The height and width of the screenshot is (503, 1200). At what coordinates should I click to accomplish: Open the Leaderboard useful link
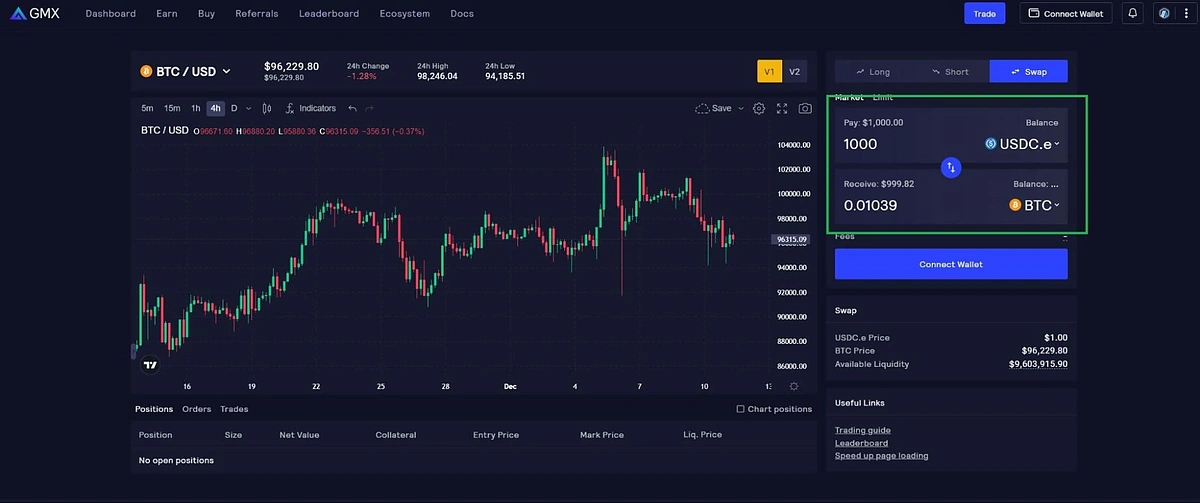tap(862, 443)
